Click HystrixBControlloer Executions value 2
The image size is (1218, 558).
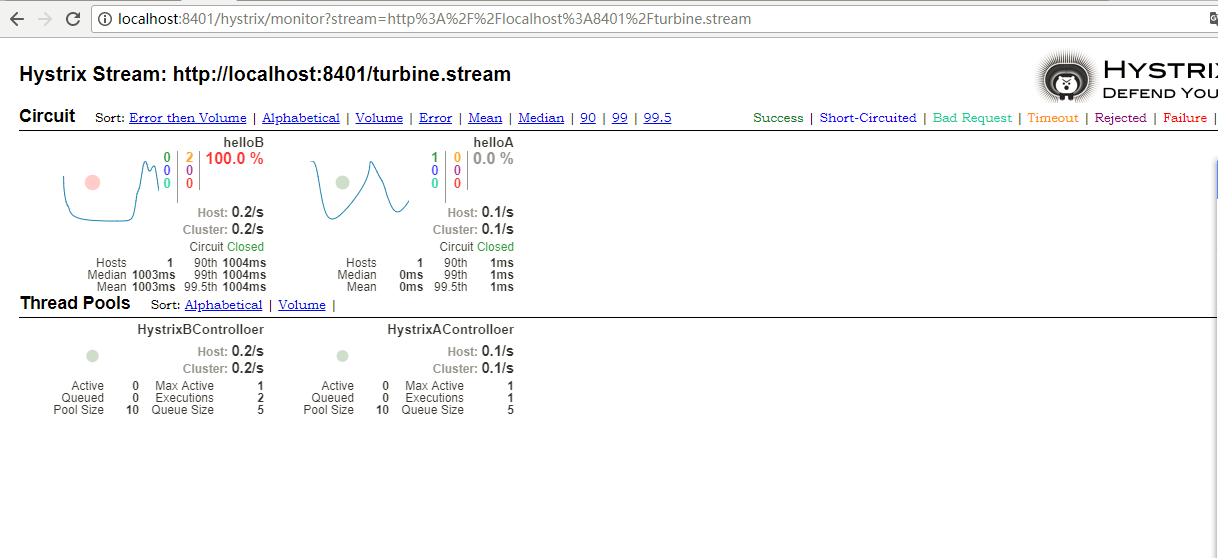[x=260, y=398]
